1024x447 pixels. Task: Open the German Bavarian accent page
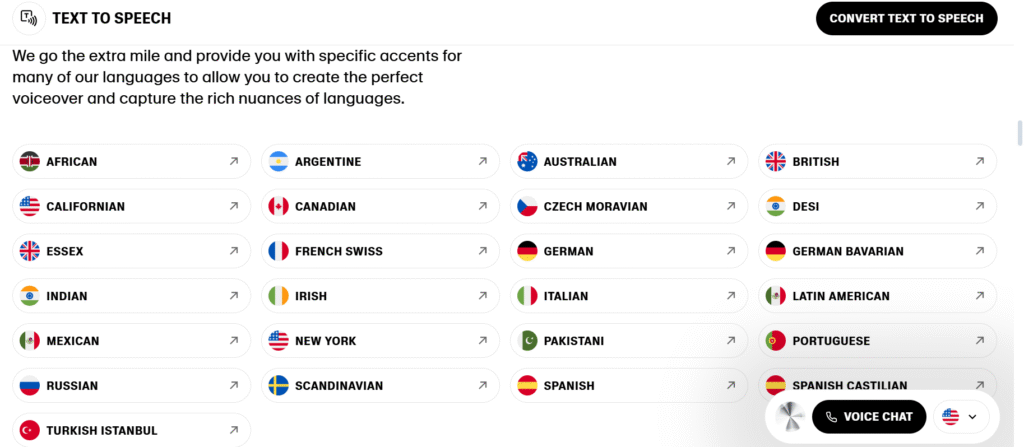[x=878, y=251]
